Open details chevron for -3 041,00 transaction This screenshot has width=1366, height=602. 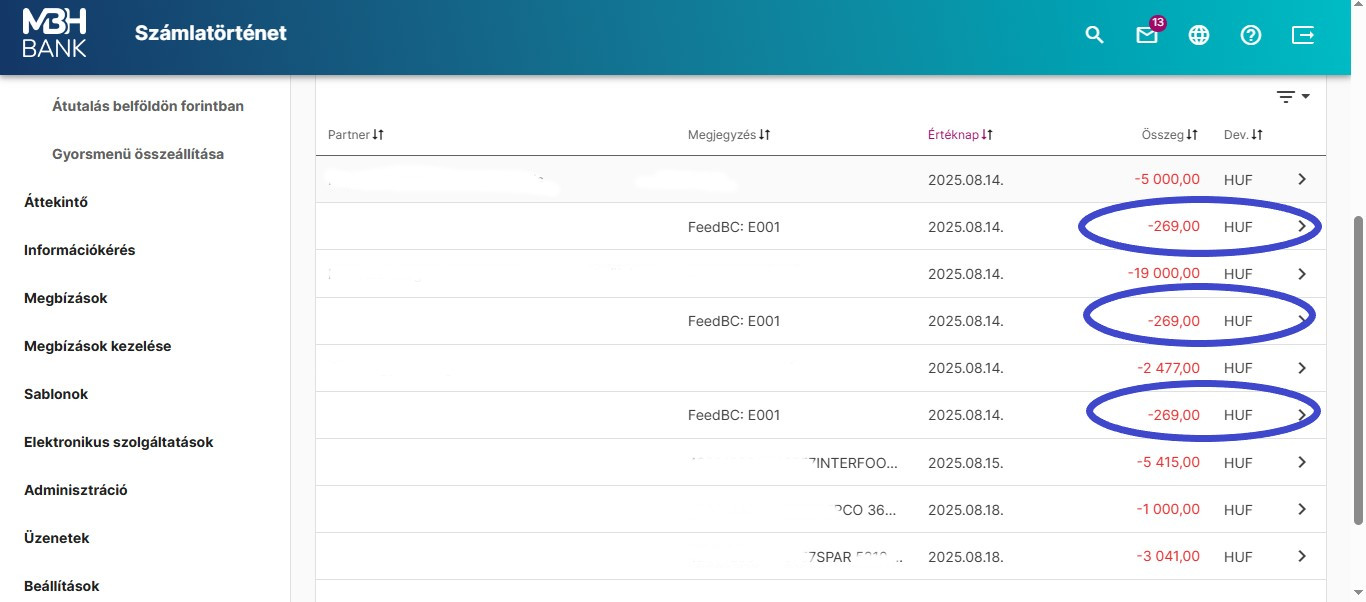click(1301, 556)
